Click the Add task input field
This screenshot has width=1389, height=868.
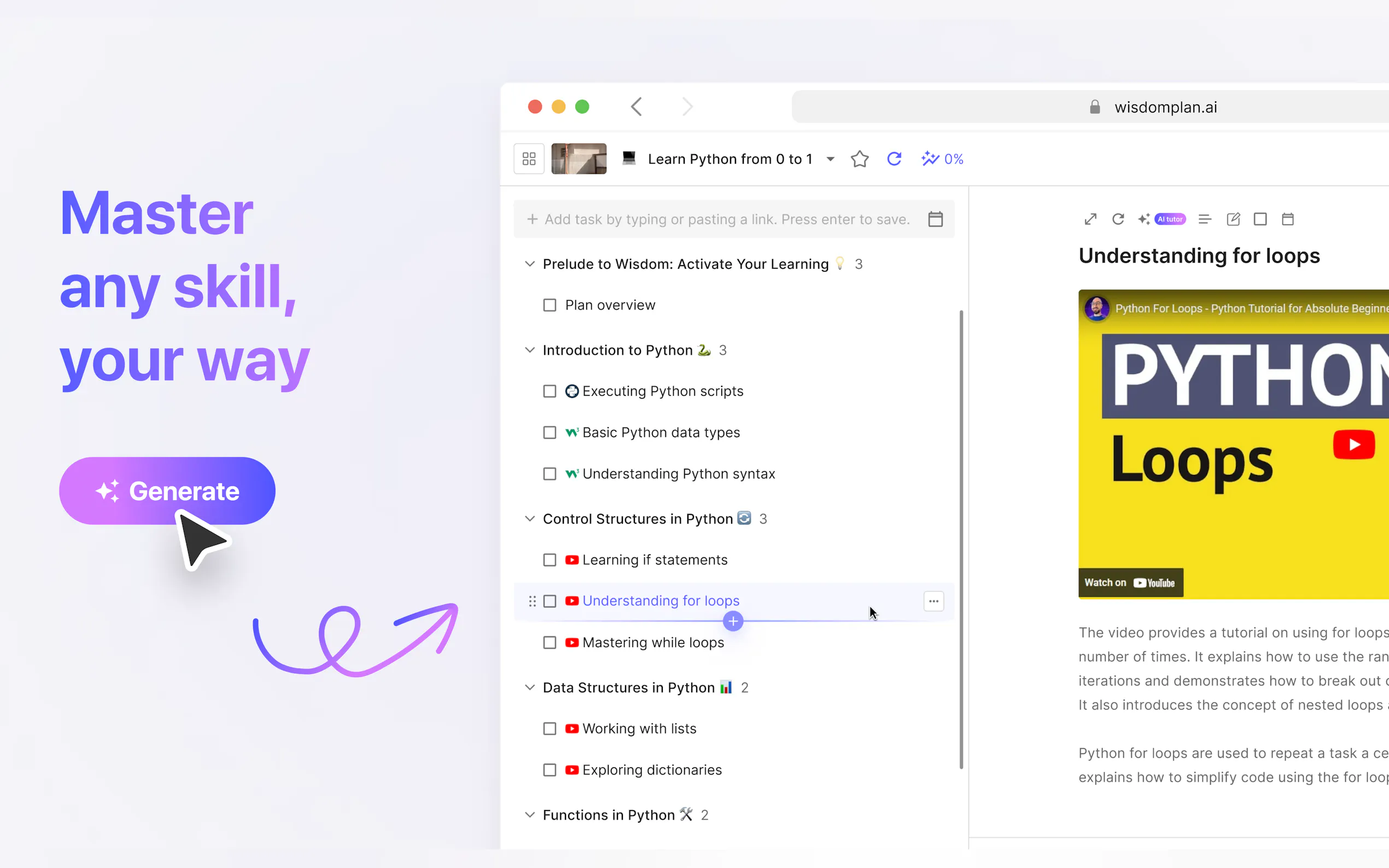(x=726, y=219)
